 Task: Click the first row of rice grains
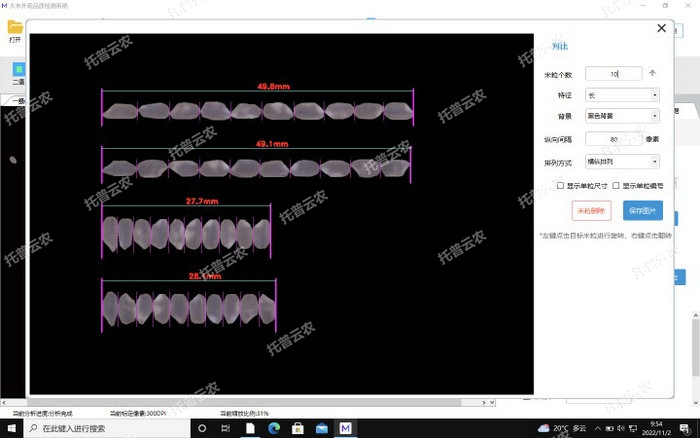[x=256, y=109]
